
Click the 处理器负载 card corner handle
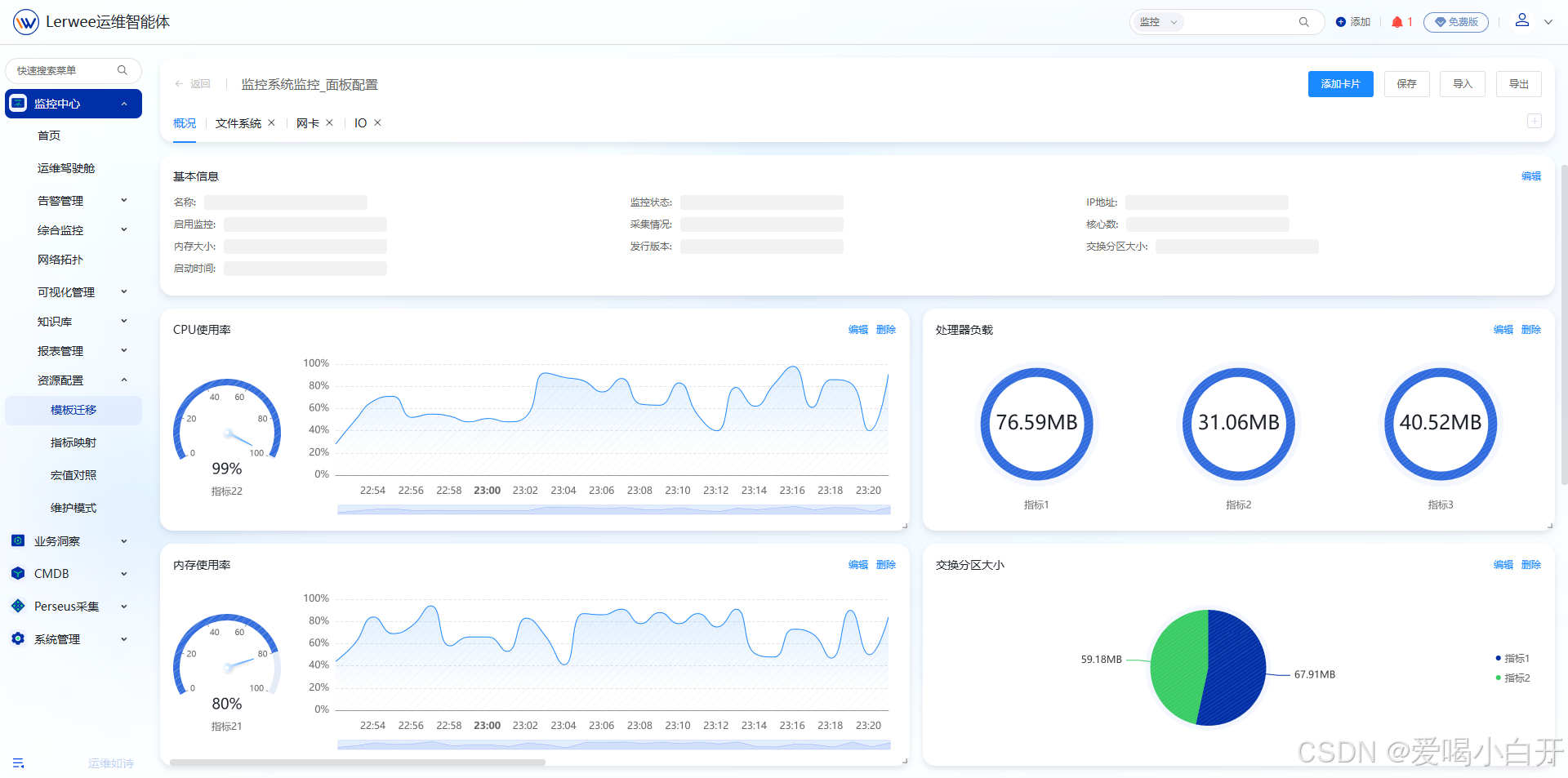(1549, 526)
